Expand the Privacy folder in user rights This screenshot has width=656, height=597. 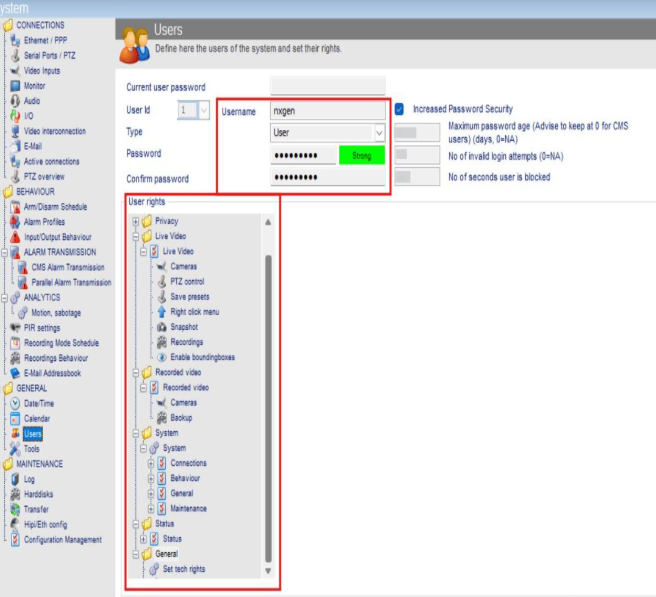tap(136, 221)
